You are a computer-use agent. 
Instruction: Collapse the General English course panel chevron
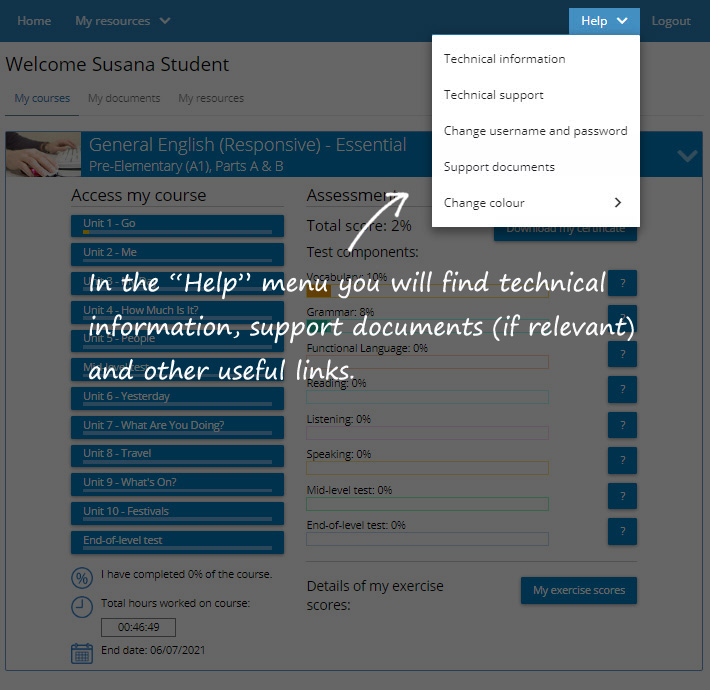(687, 155)
